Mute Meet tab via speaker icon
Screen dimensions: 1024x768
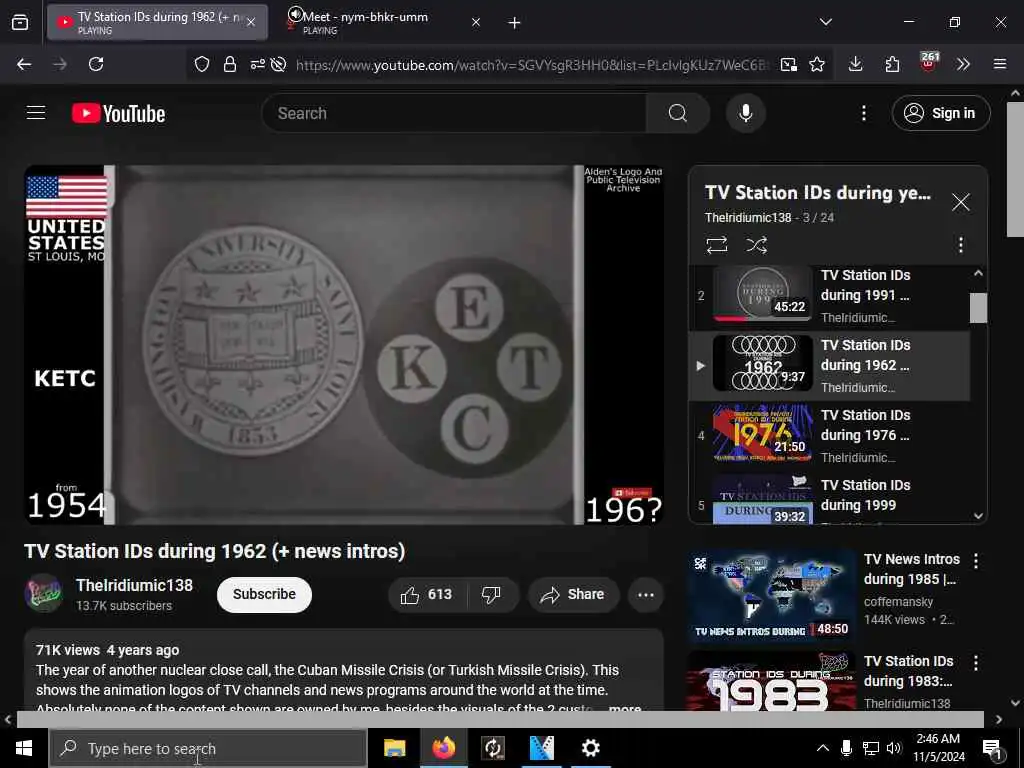295,14
